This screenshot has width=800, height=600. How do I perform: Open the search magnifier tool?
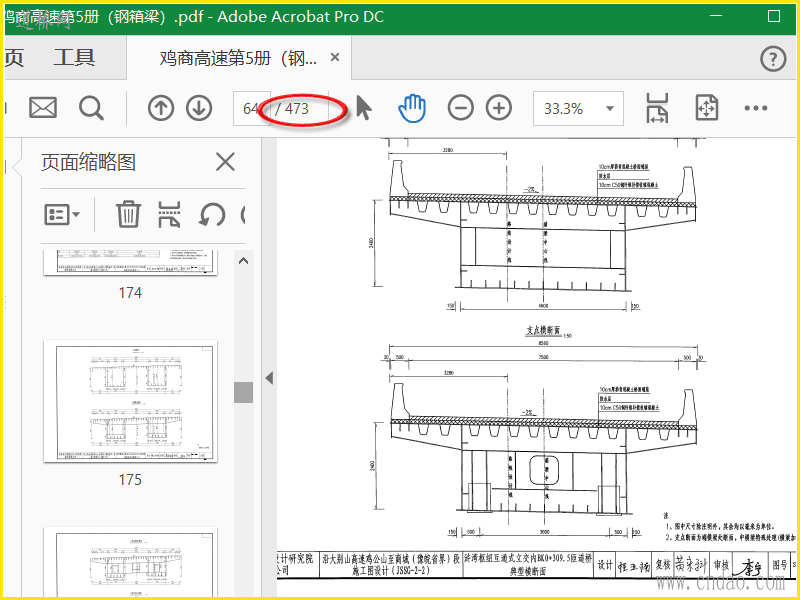(x=91, y=108)
